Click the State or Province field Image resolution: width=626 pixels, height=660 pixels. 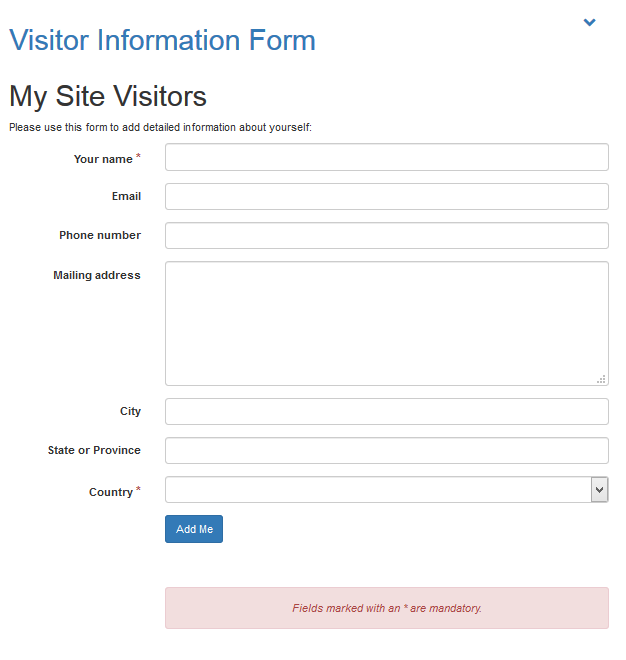pyautogui.click(x=386, y=450)
